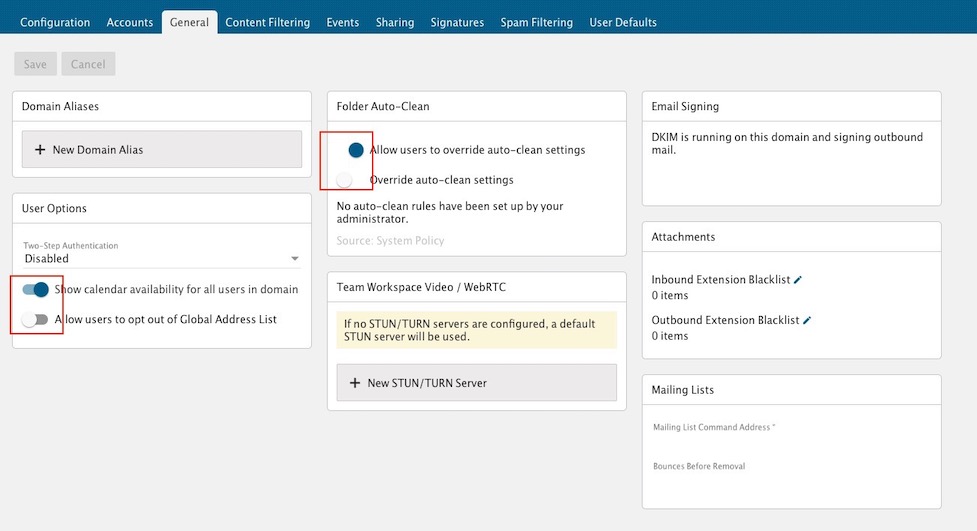
Task: Edit the Inbound Extension Blacklist pencil icon
Action: [x=798, y=280]
